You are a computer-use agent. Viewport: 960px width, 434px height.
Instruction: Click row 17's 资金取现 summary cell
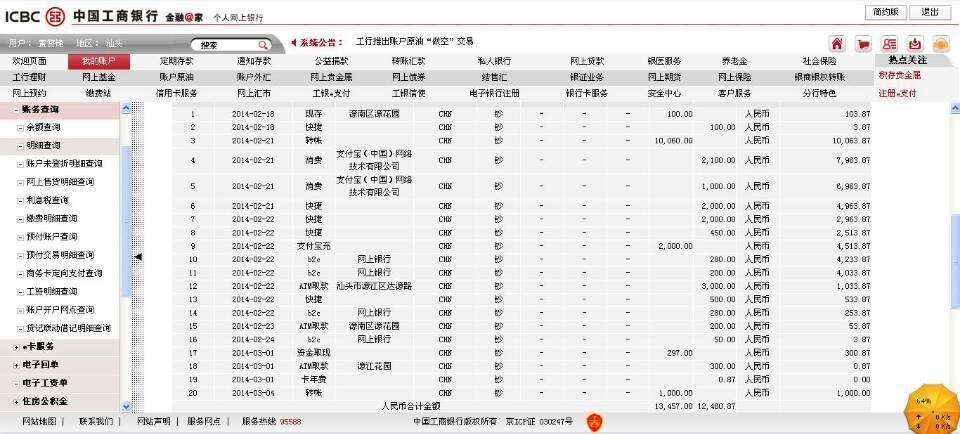pos(313,353)
